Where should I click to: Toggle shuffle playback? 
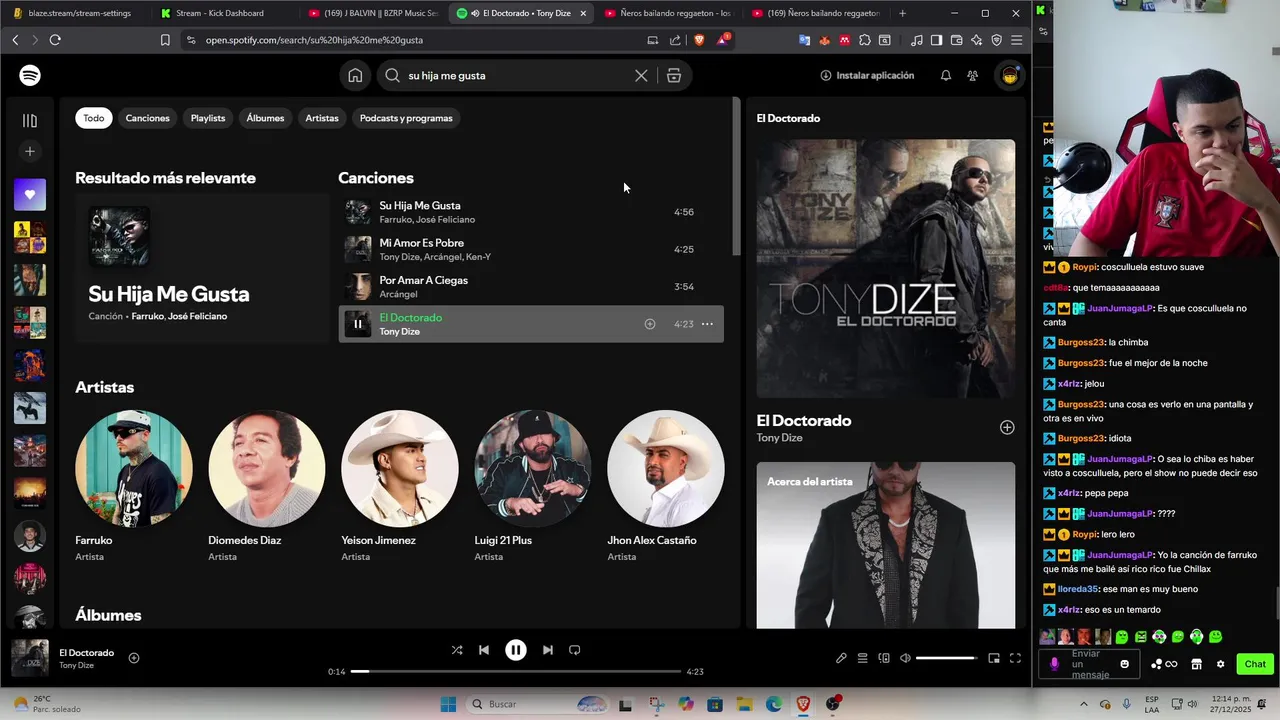457,650
